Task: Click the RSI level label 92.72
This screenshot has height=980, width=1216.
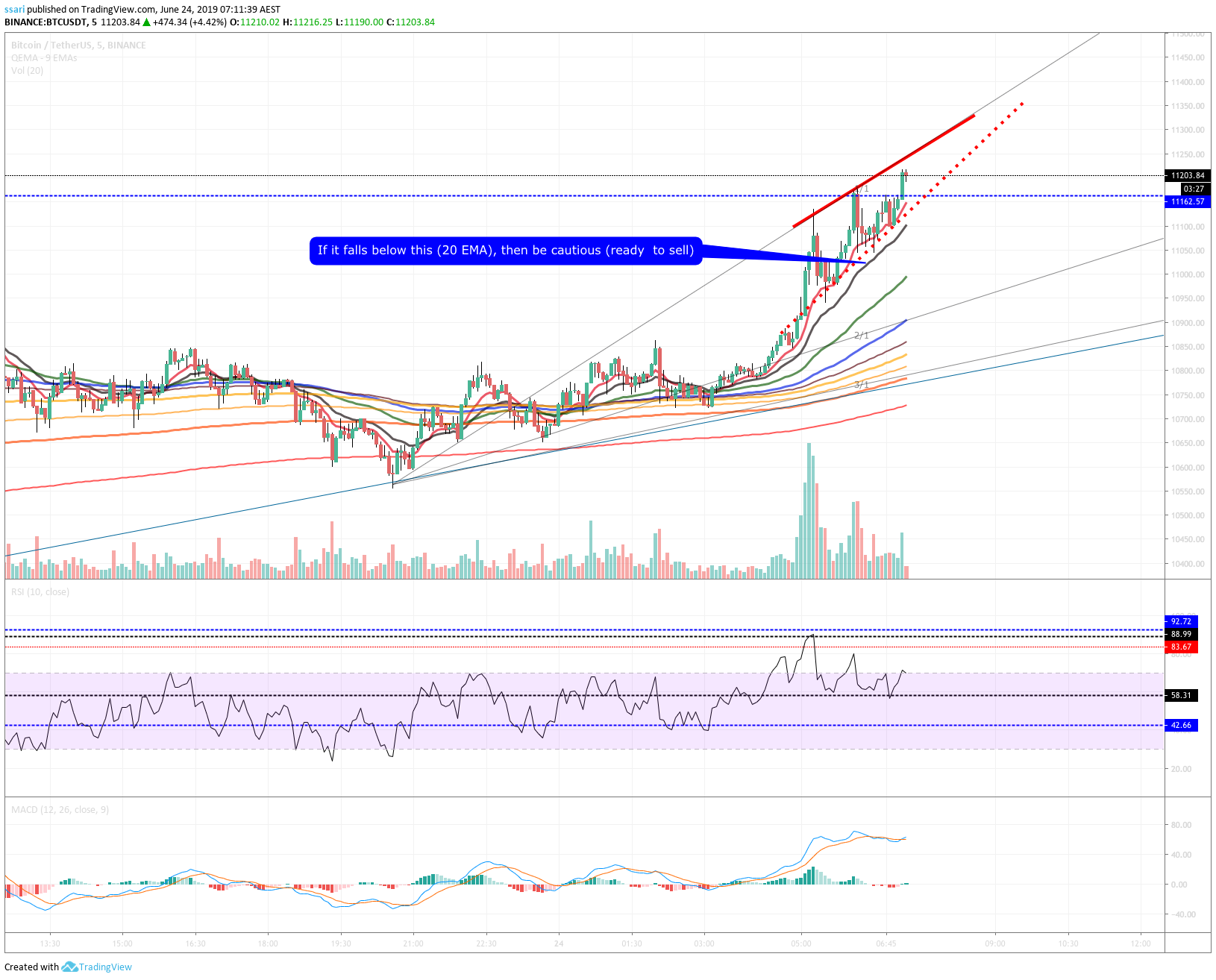Action: pos(1181,621)
